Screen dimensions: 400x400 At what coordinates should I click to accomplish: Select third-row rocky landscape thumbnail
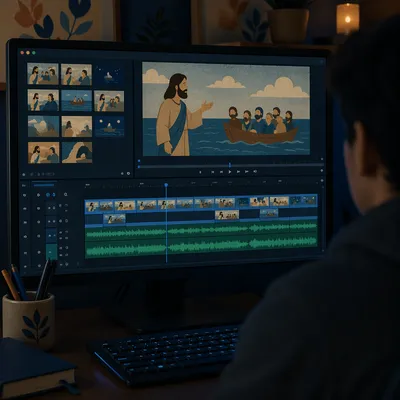[43, 126]
